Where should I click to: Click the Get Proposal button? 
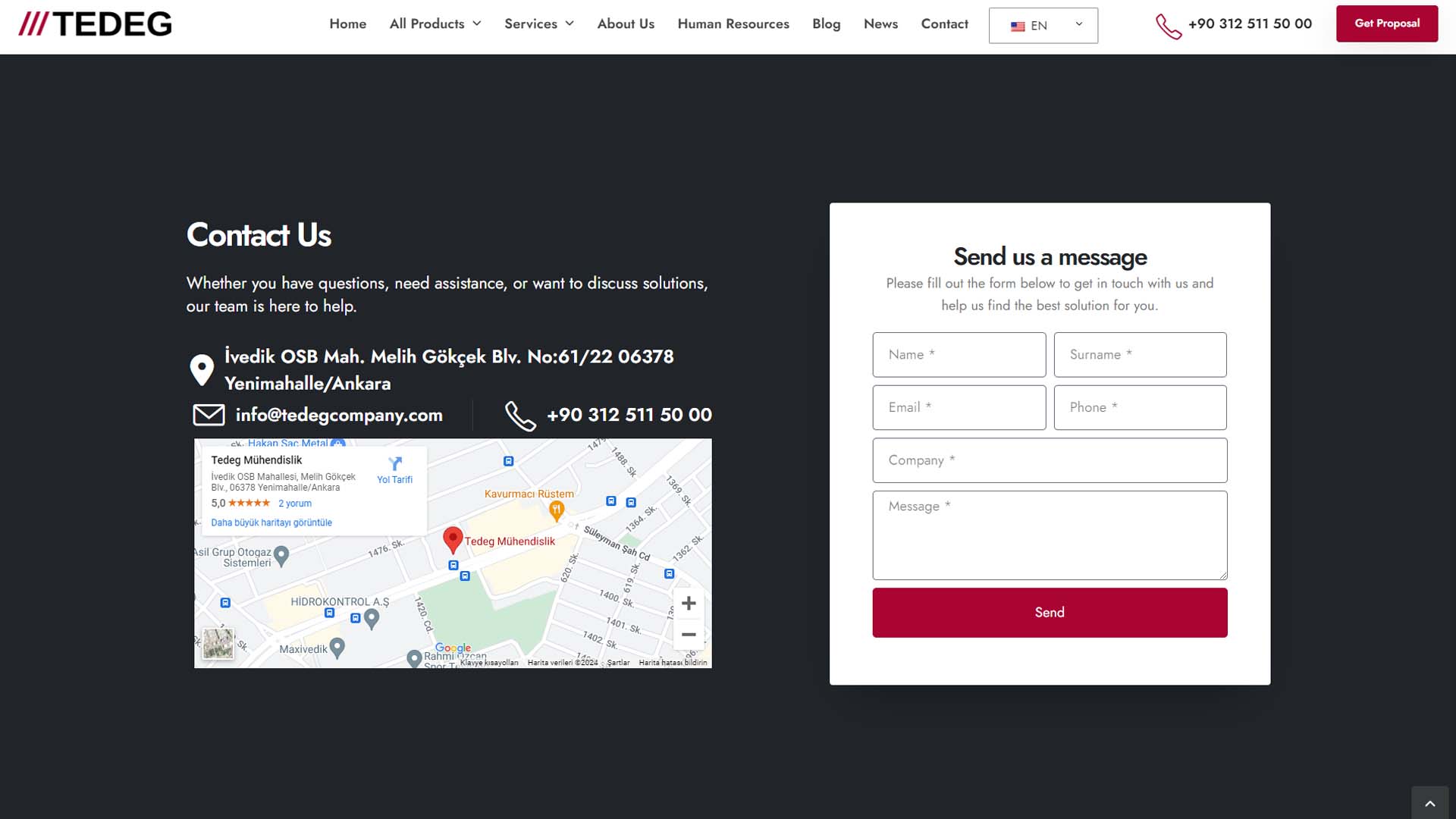click(1386, 24)
